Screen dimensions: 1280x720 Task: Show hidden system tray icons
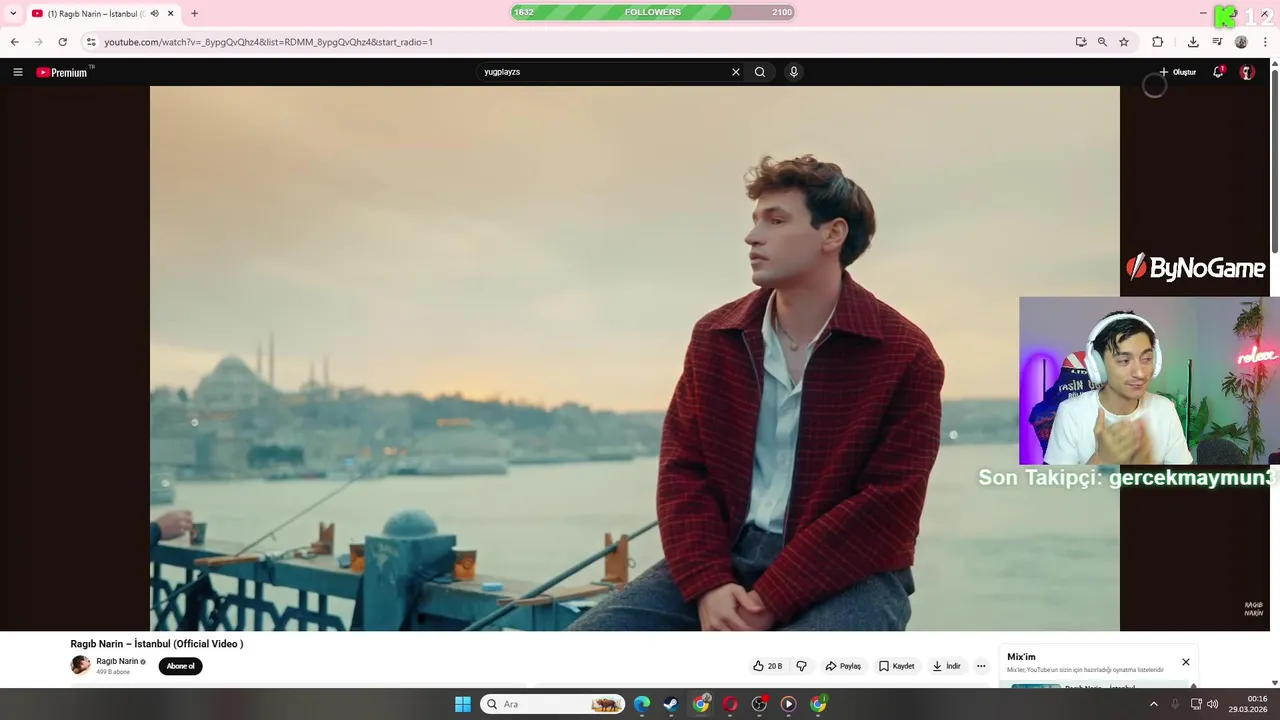1153,704
